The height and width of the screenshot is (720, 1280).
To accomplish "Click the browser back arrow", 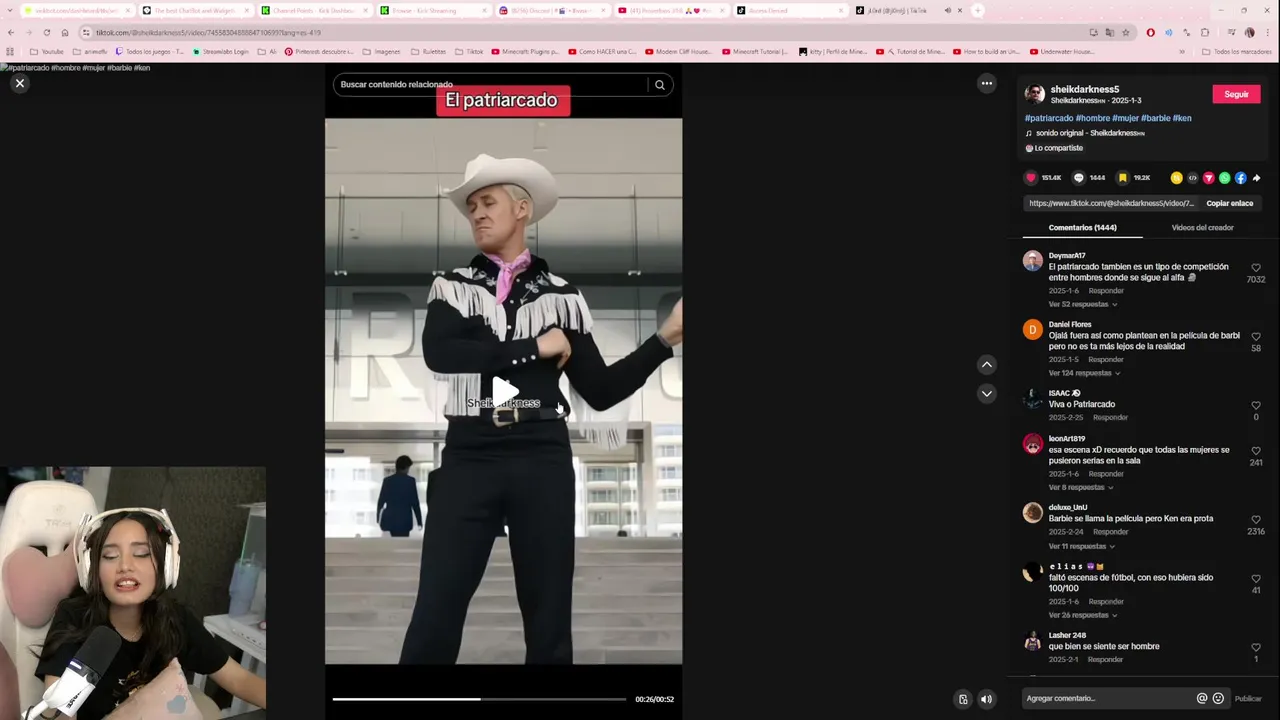I will point(11,33).
